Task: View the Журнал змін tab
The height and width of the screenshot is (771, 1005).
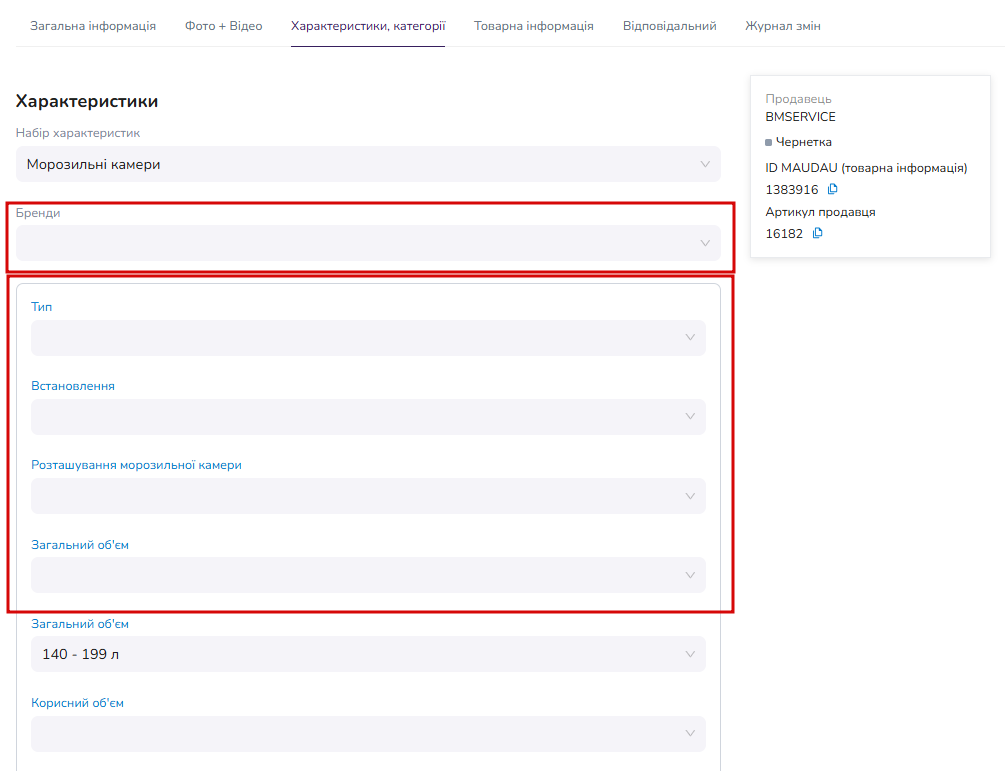Action: click(783, 26)
